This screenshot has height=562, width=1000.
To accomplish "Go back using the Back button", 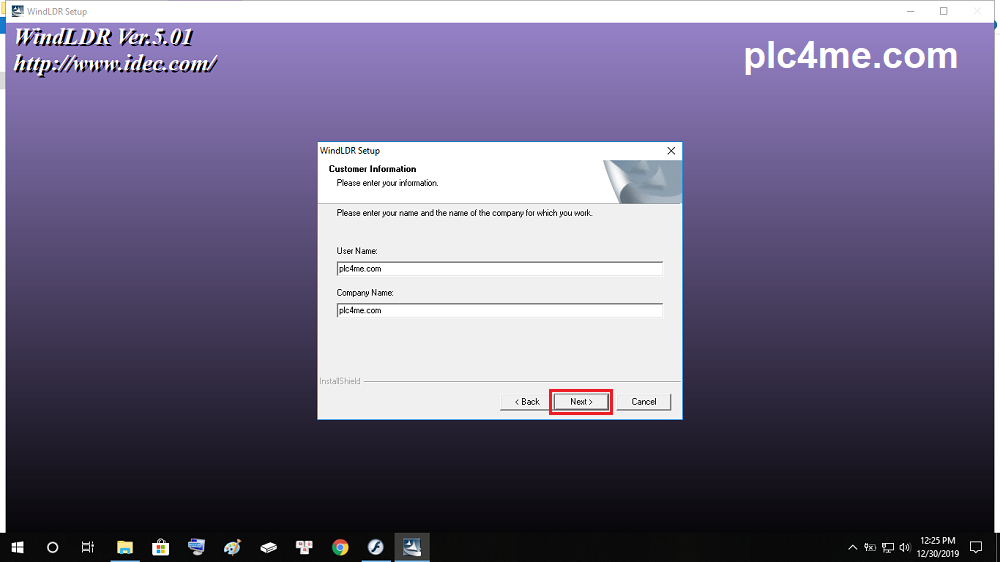I will pos(527,402).
